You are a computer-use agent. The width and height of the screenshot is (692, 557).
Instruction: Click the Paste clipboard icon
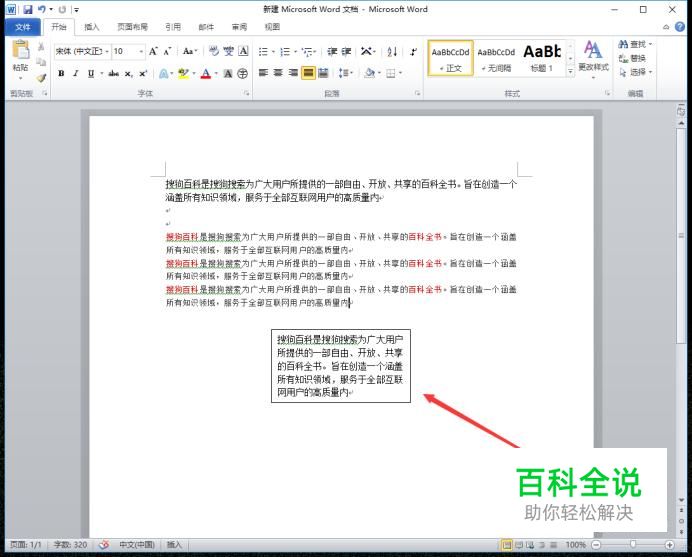click(20, 50)
